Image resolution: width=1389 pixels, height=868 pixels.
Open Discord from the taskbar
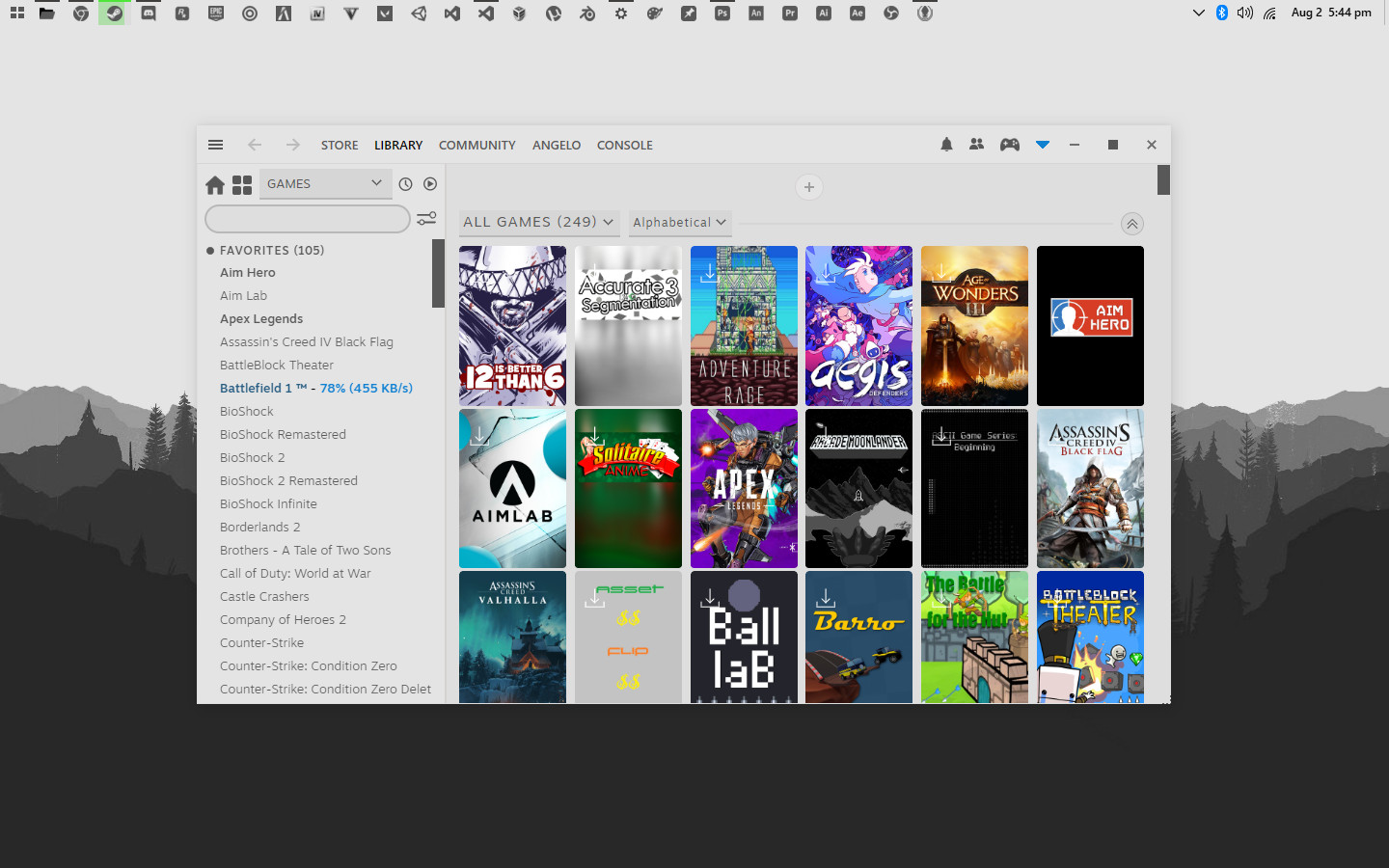149,14
